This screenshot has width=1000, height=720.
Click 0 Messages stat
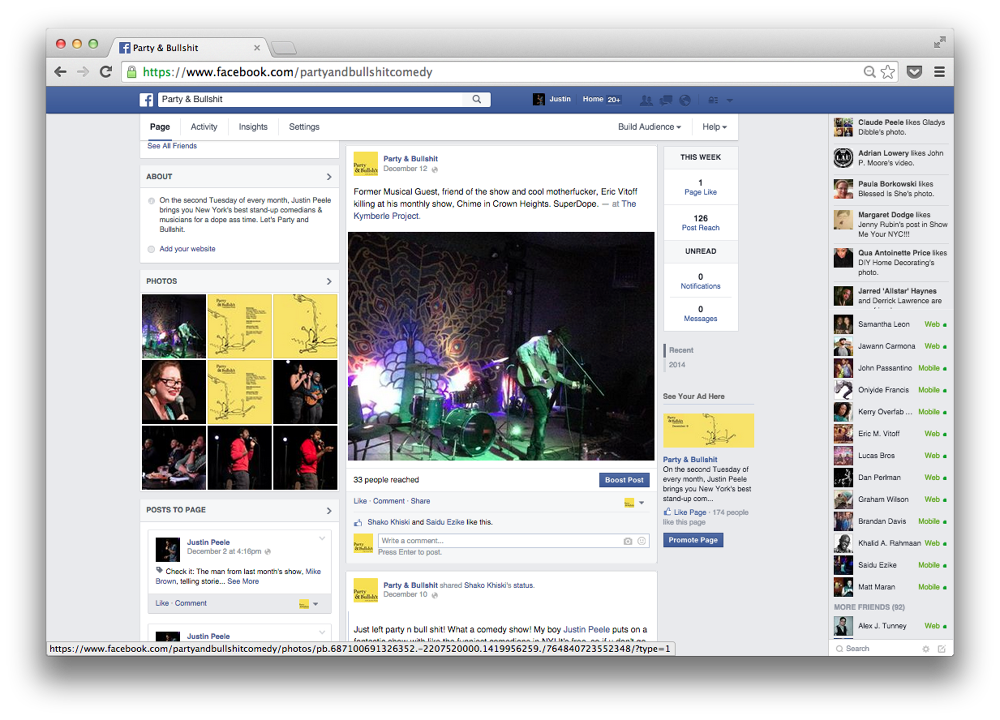[x=701, y=314]
